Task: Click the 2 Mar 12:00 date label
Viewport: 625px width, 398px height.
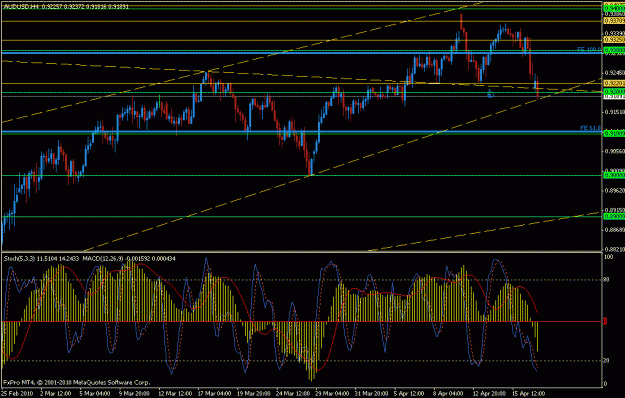Action: click(55, 394)
